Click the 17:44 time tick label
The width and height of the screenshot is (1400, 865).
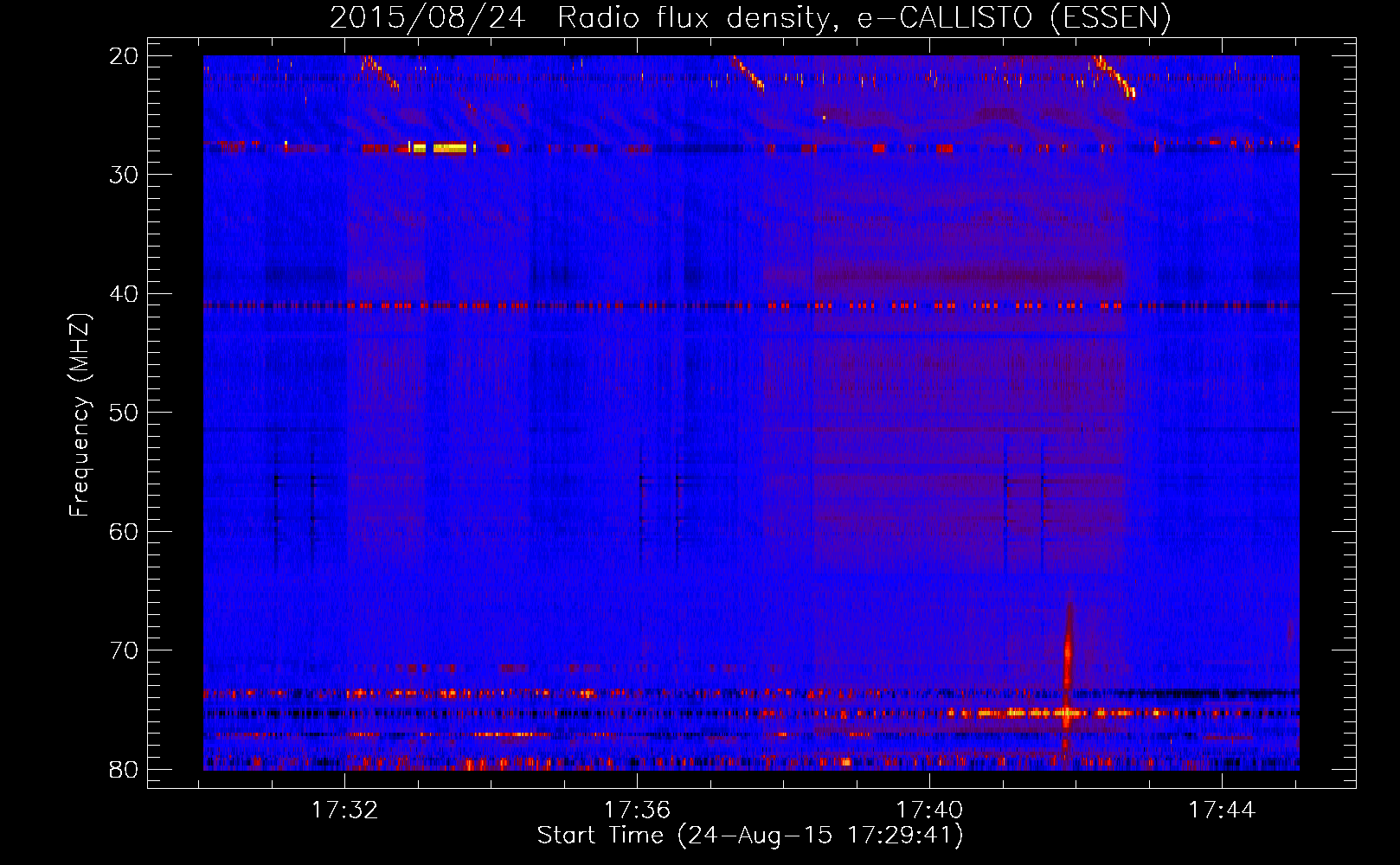pos(1221,811)
